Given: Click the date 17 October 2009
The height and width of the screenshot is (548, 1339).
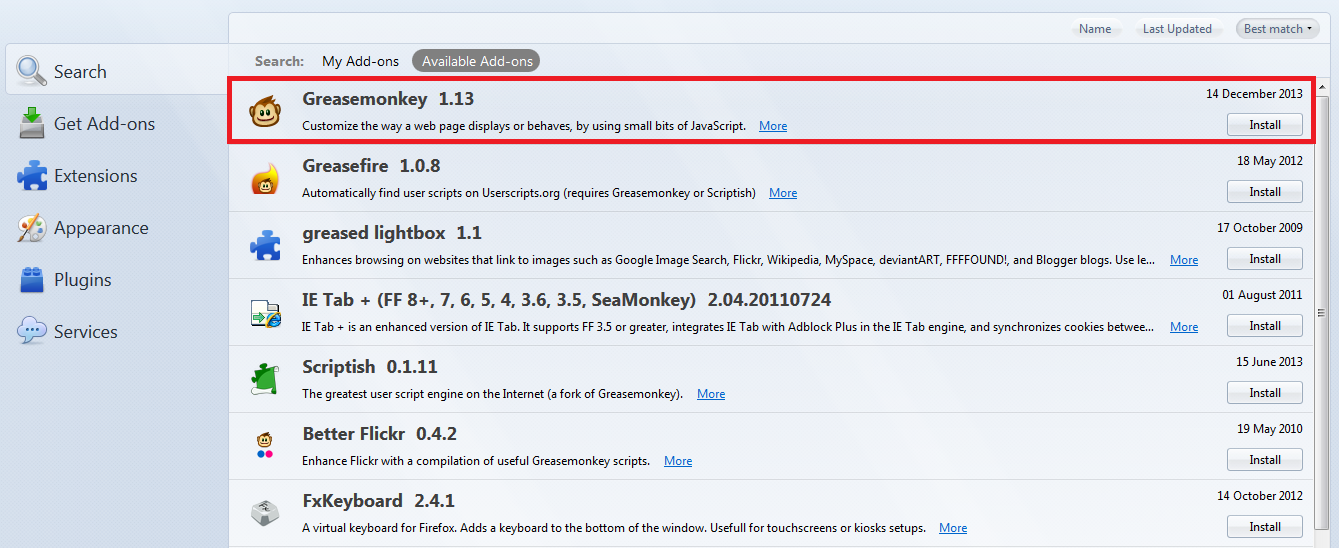Looking at the screenshot, I should point(1260,228).
